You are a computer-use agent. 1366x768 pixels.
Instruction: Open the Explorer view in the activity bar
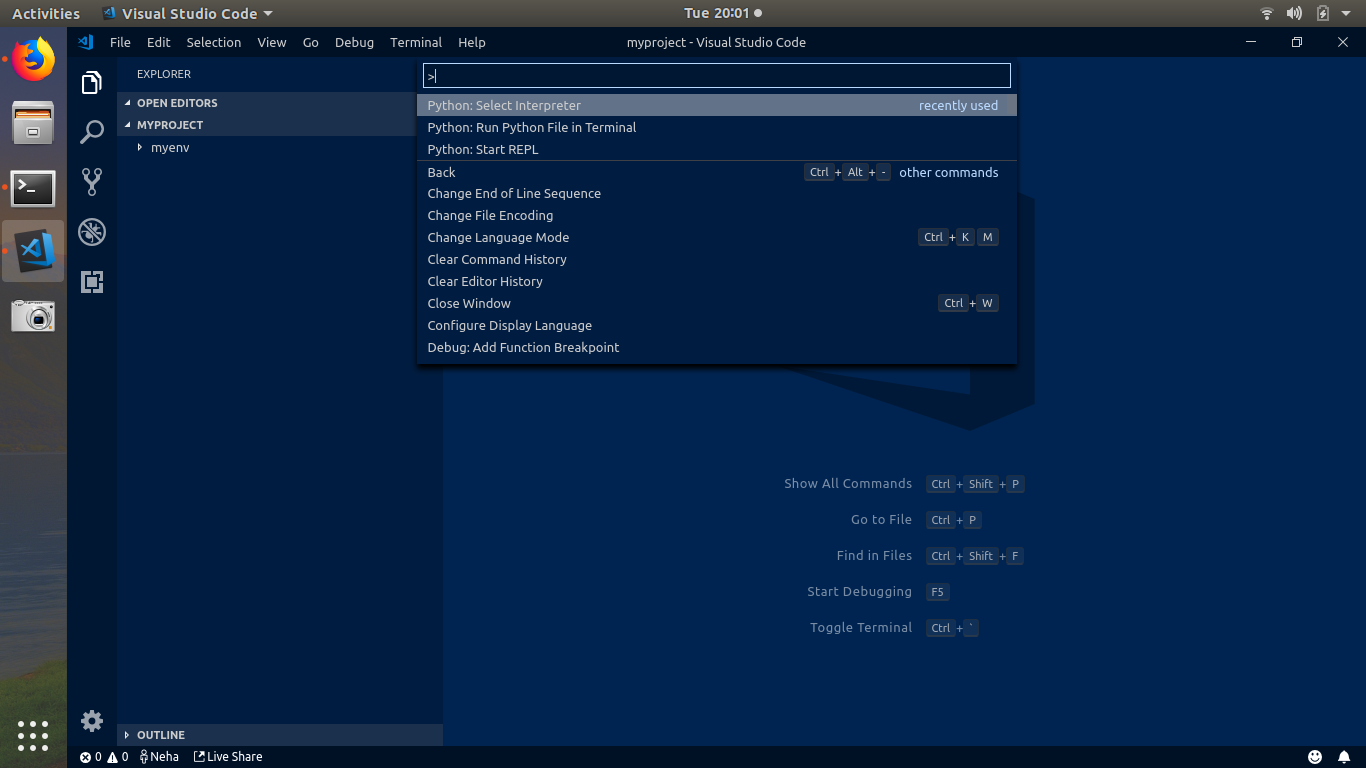point(92,82)
